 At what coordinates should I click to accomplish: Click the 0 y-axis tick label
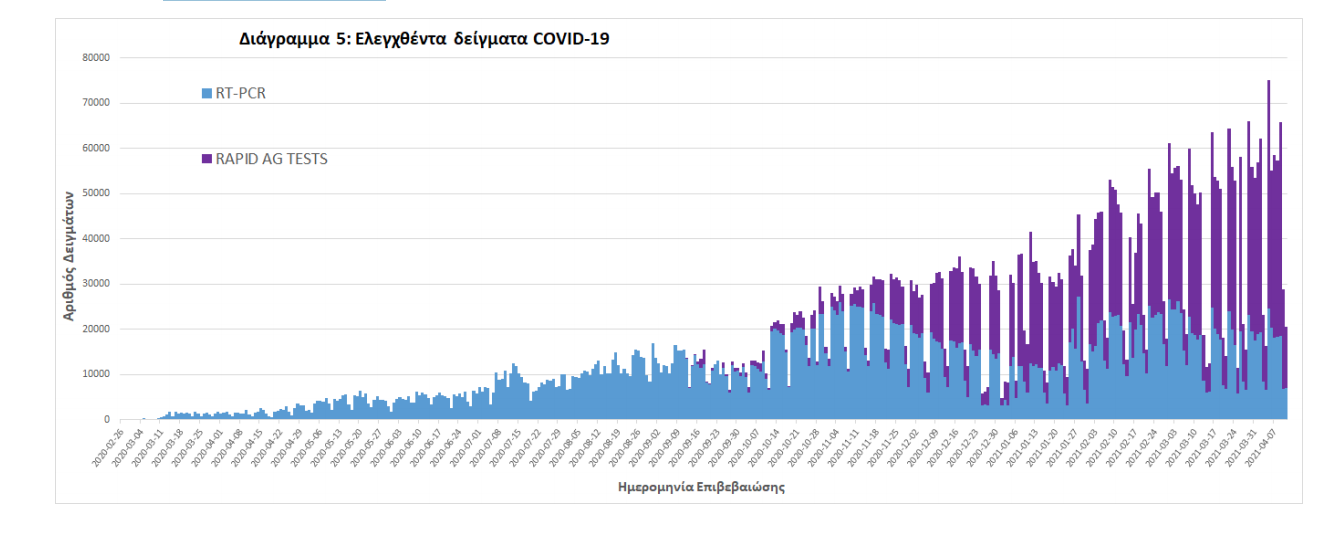pyautogui.click(x=106, y=420)
